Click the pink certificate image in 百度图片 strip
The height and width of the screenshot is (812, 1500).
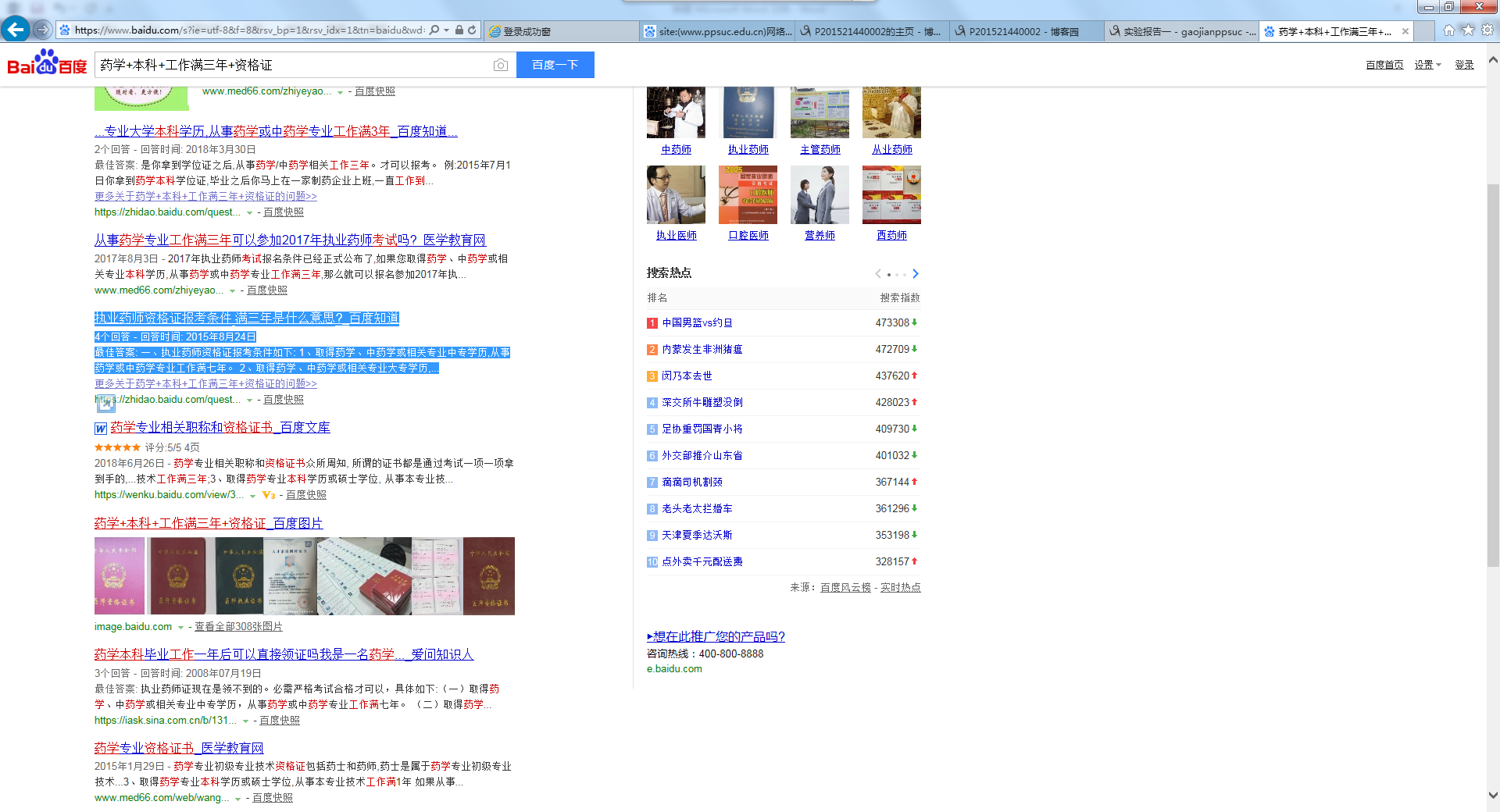[x=120, y=576]
